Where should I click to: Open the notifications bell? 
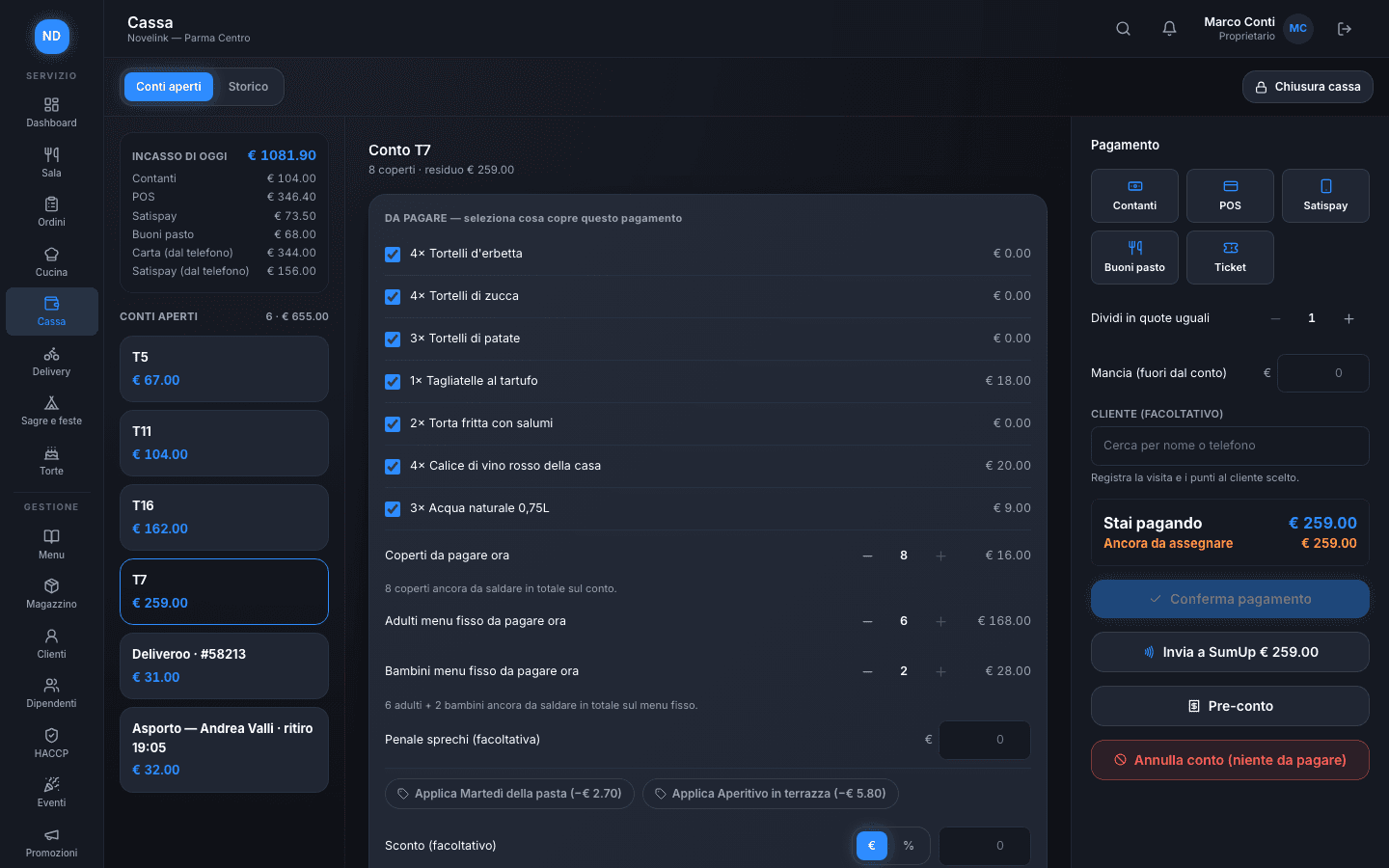point(1169,29)
